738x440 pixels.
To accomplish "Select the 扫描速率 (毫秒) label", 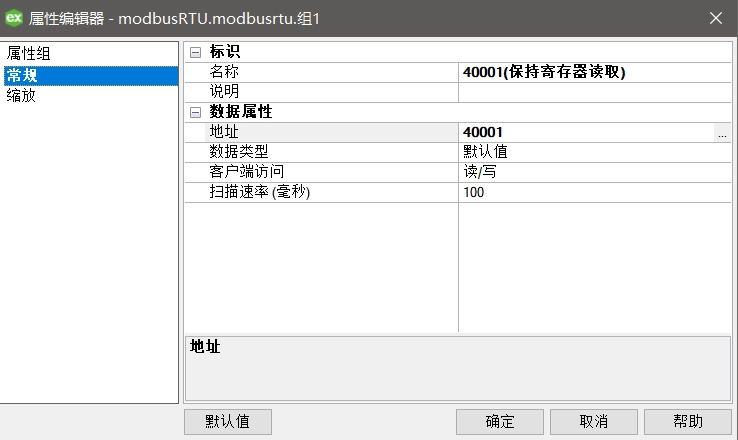I will (x=260, y=192).
